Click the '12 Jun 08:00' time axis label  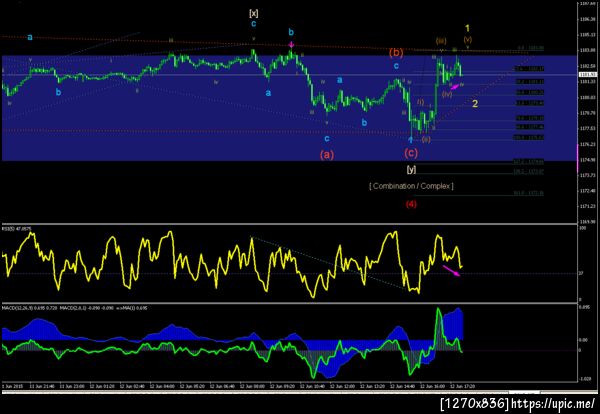(252, 386)
